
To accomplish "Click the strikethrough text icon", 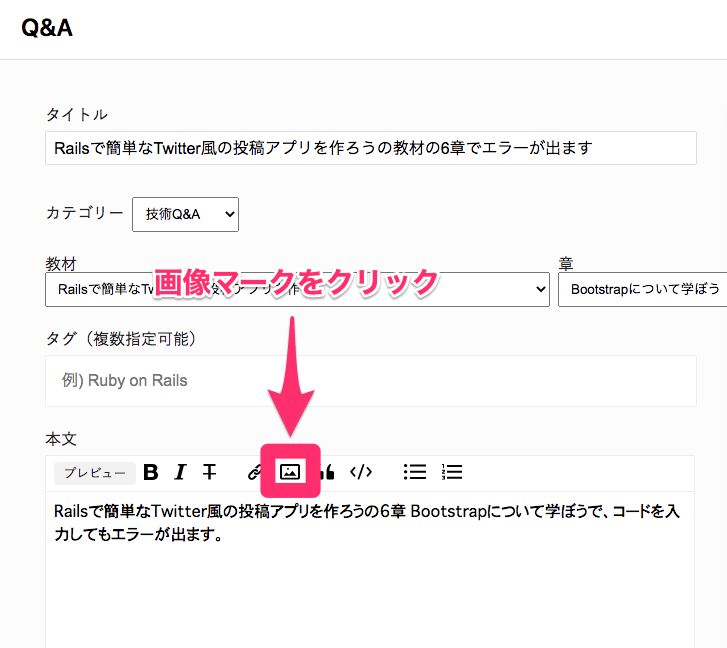I will tap(209, 472).
